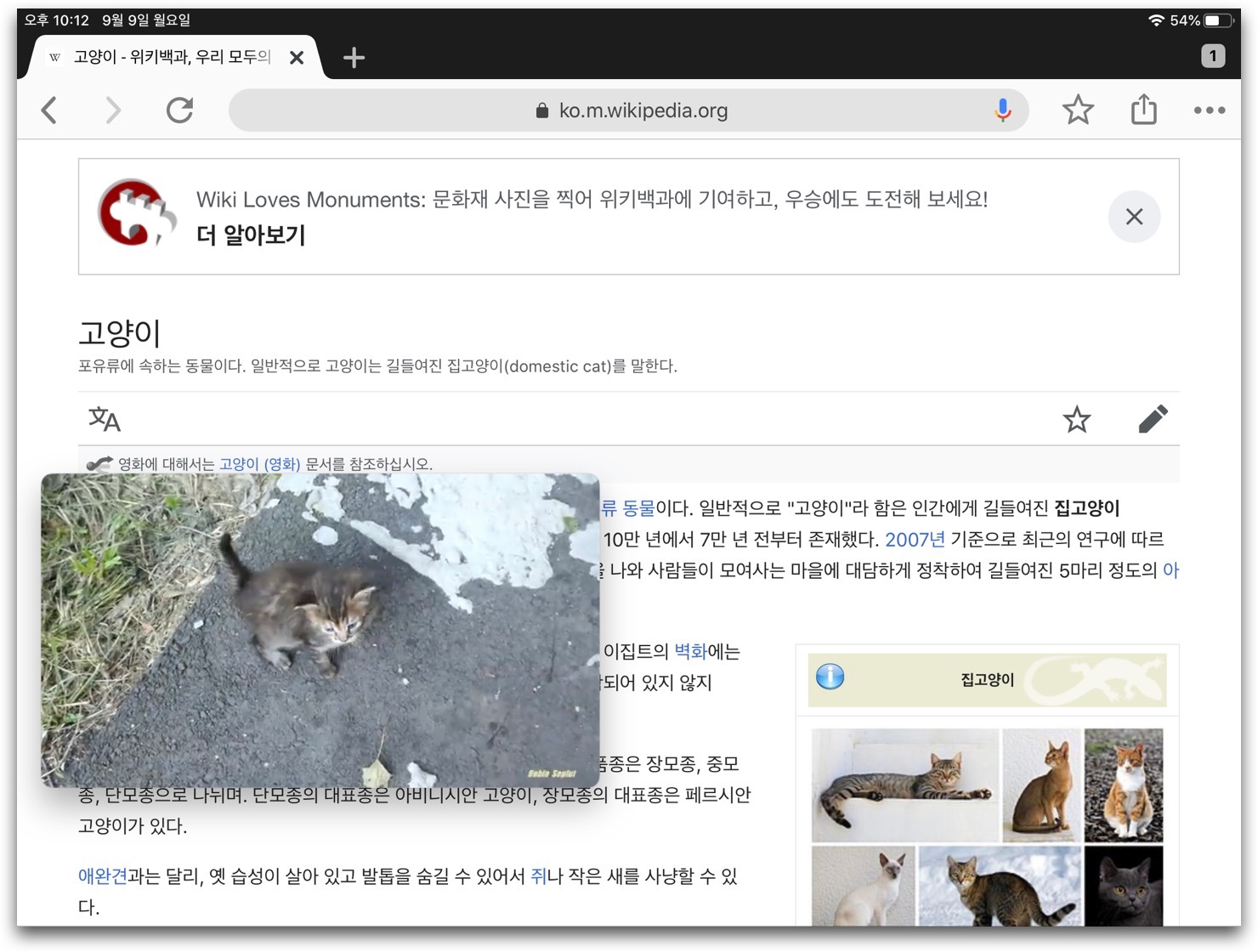The height and width of the screenshot is (952, 1258).
Task: Dismiss the Wiki Loves Monuments banner
Action: coord(1134,217)
